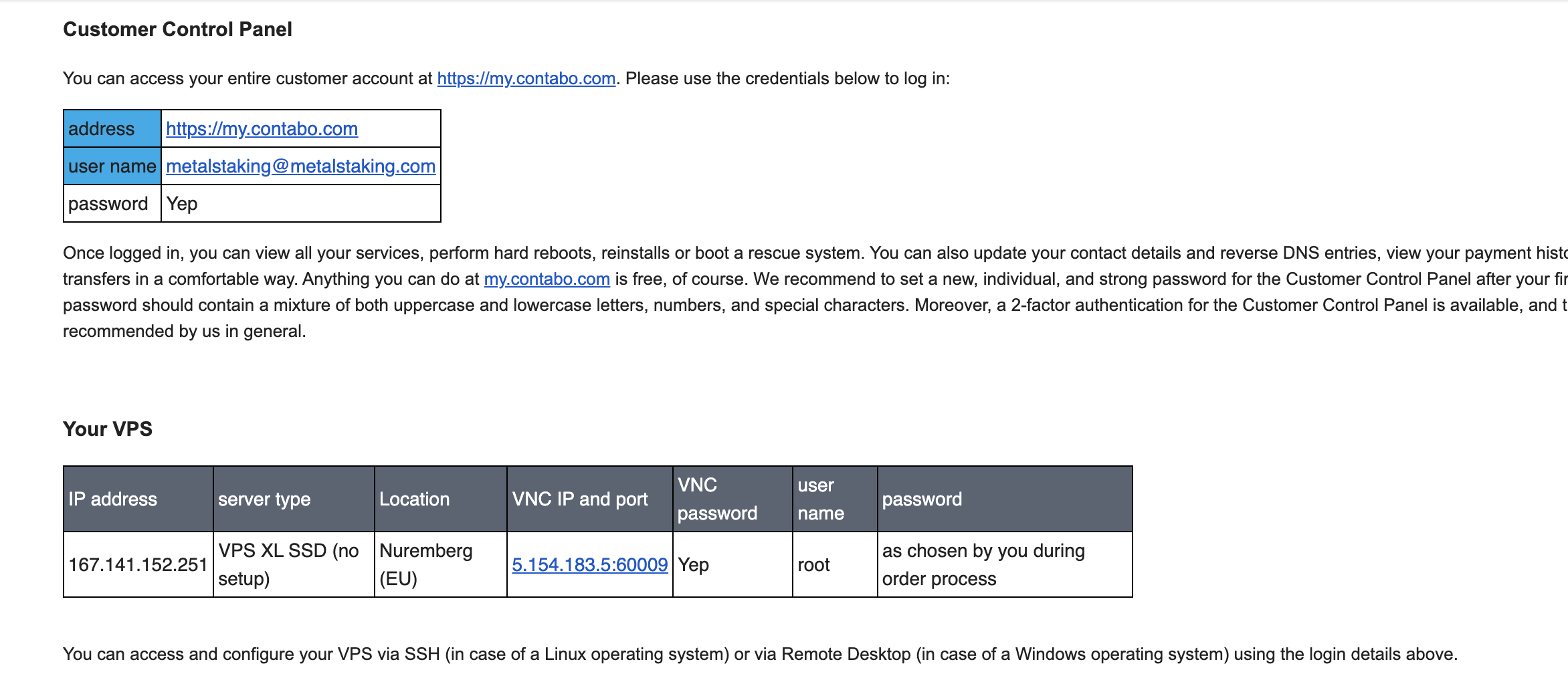Click the address table's https://my.contabo.com link
Viewport: 1568px width, 678px height.
262,129
